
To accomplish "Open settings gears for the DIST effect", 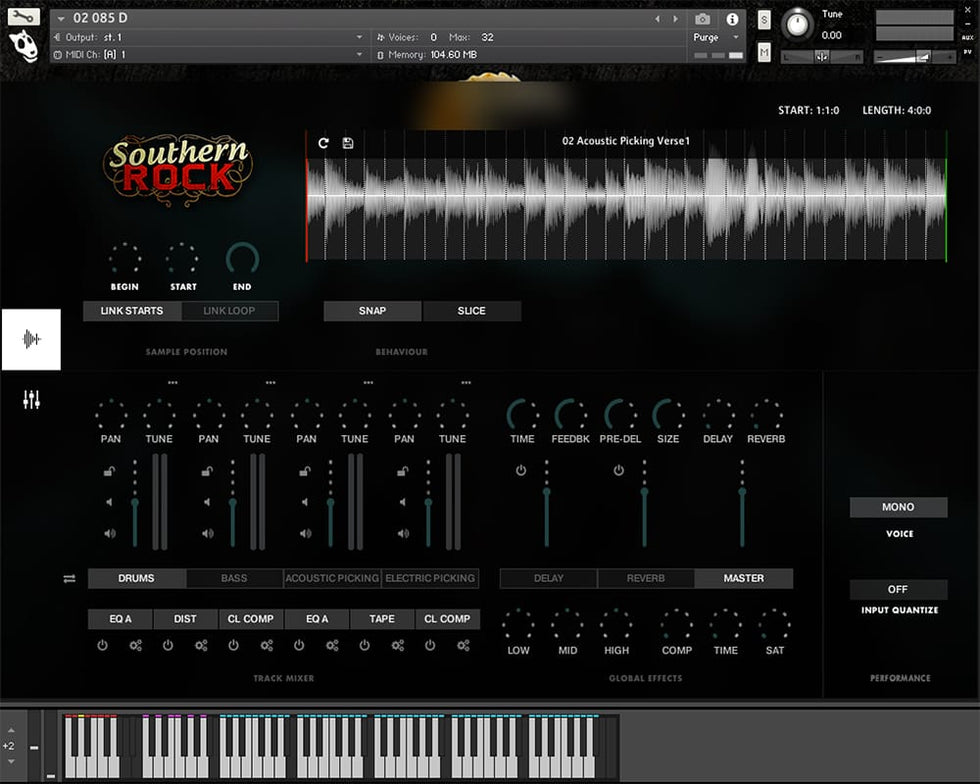I will point(201,646).
